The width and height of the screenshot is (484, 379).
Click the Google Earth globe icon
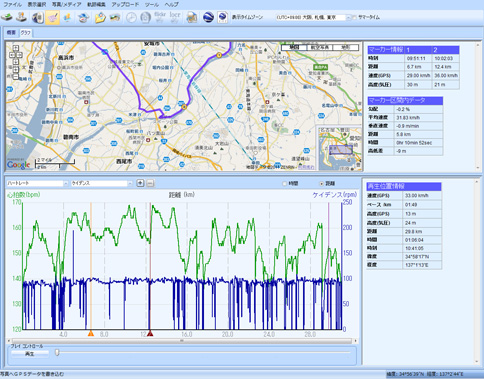208,17
